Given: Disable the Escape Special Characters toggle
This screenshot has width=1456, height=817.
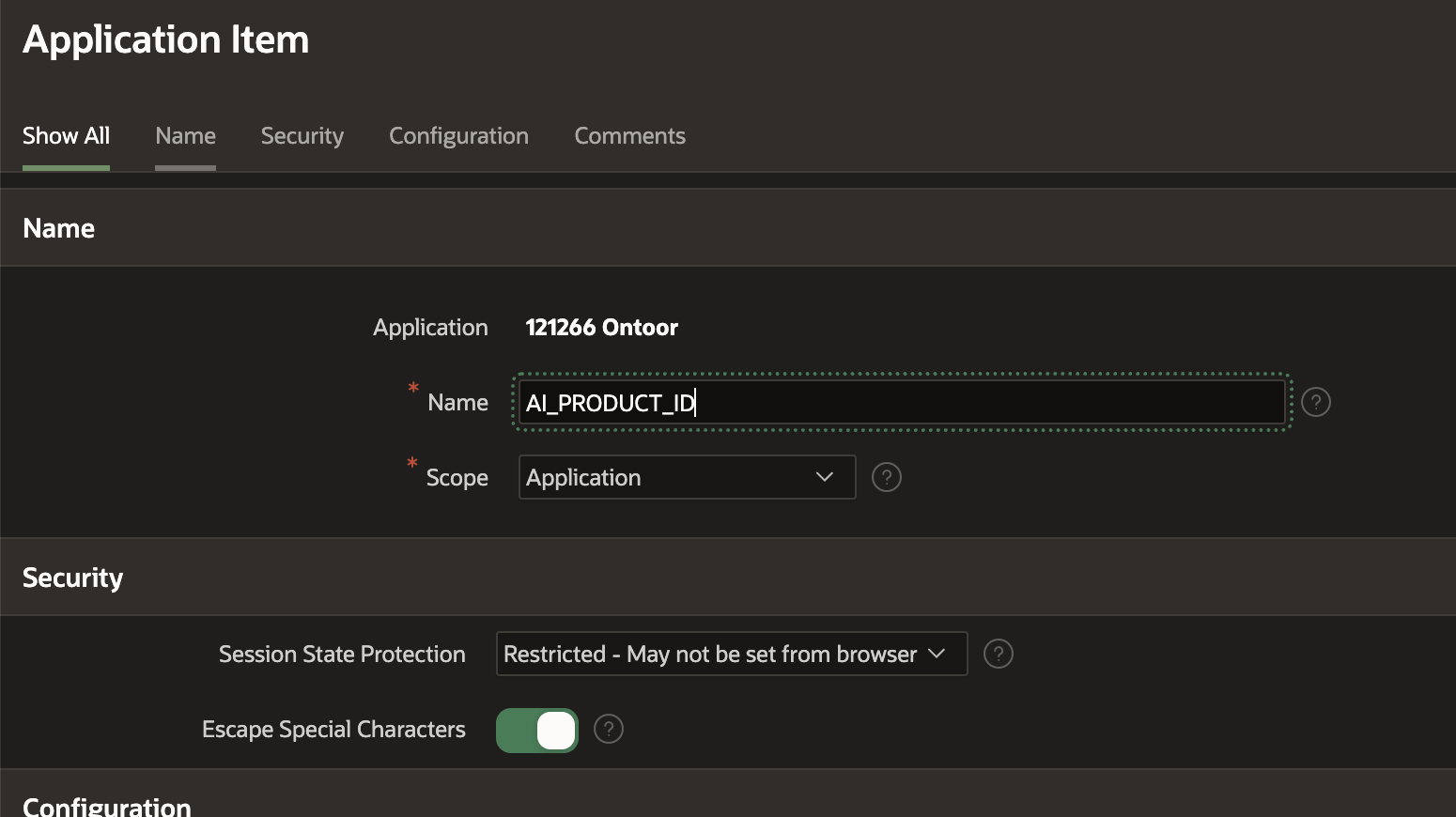Looking at the screenshot, I should coord(536,730).
